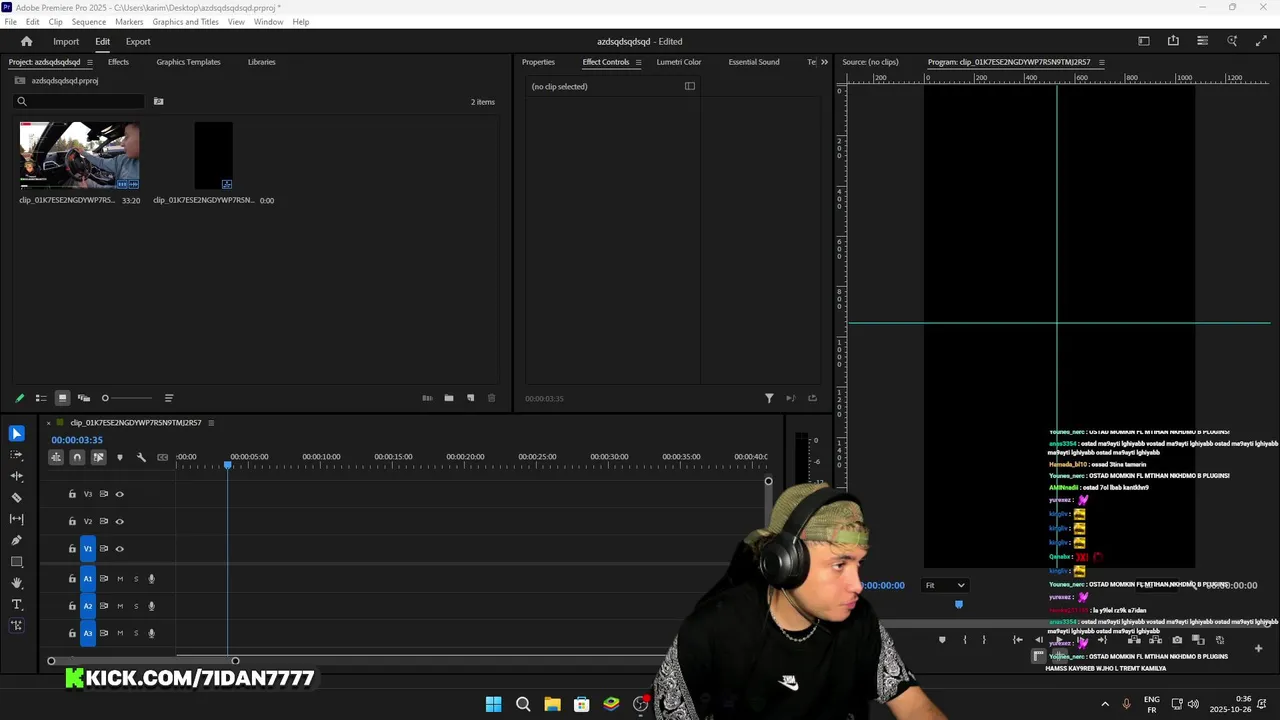The height and width of the screenshot is (720, 1280).
Task: Click New Item icon in Project panel
Action: point(470,398)
